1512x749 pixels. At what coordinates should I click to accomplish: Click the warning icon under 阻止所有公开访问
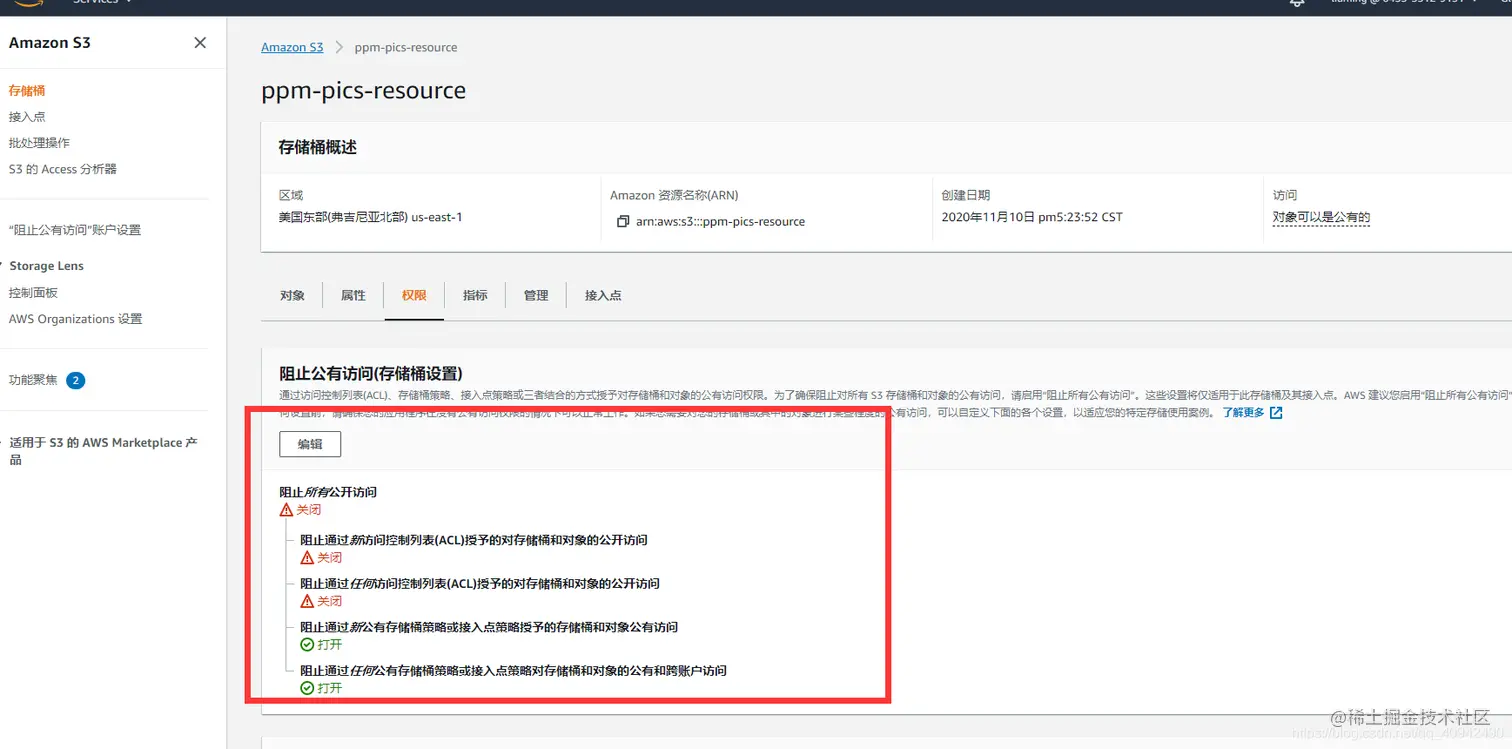coord(287,509)
